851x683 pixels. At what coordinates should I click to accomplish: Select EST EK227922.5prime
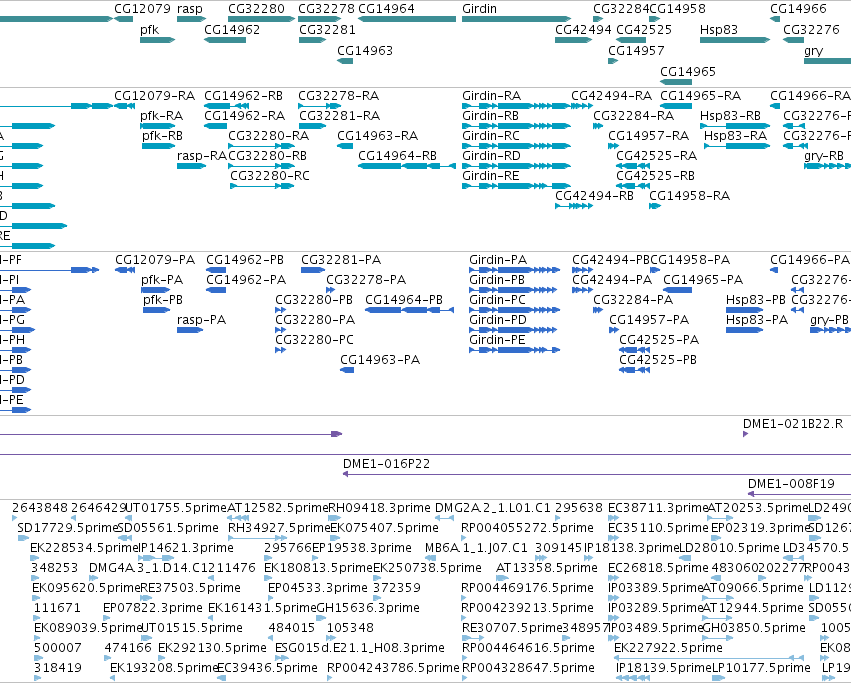[x=709, y=658]
